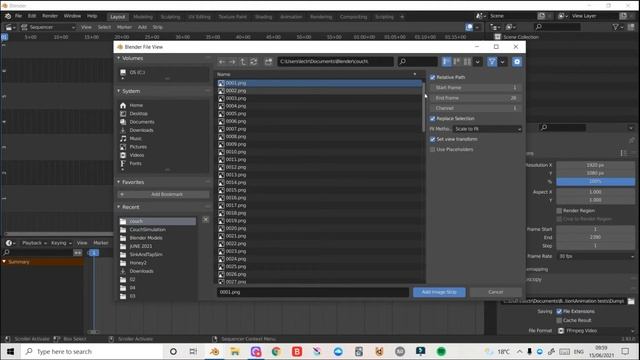This screenshot has height=360, width=640.
Task: Go back to previous folder in file view
Action: tap(222, 62)
